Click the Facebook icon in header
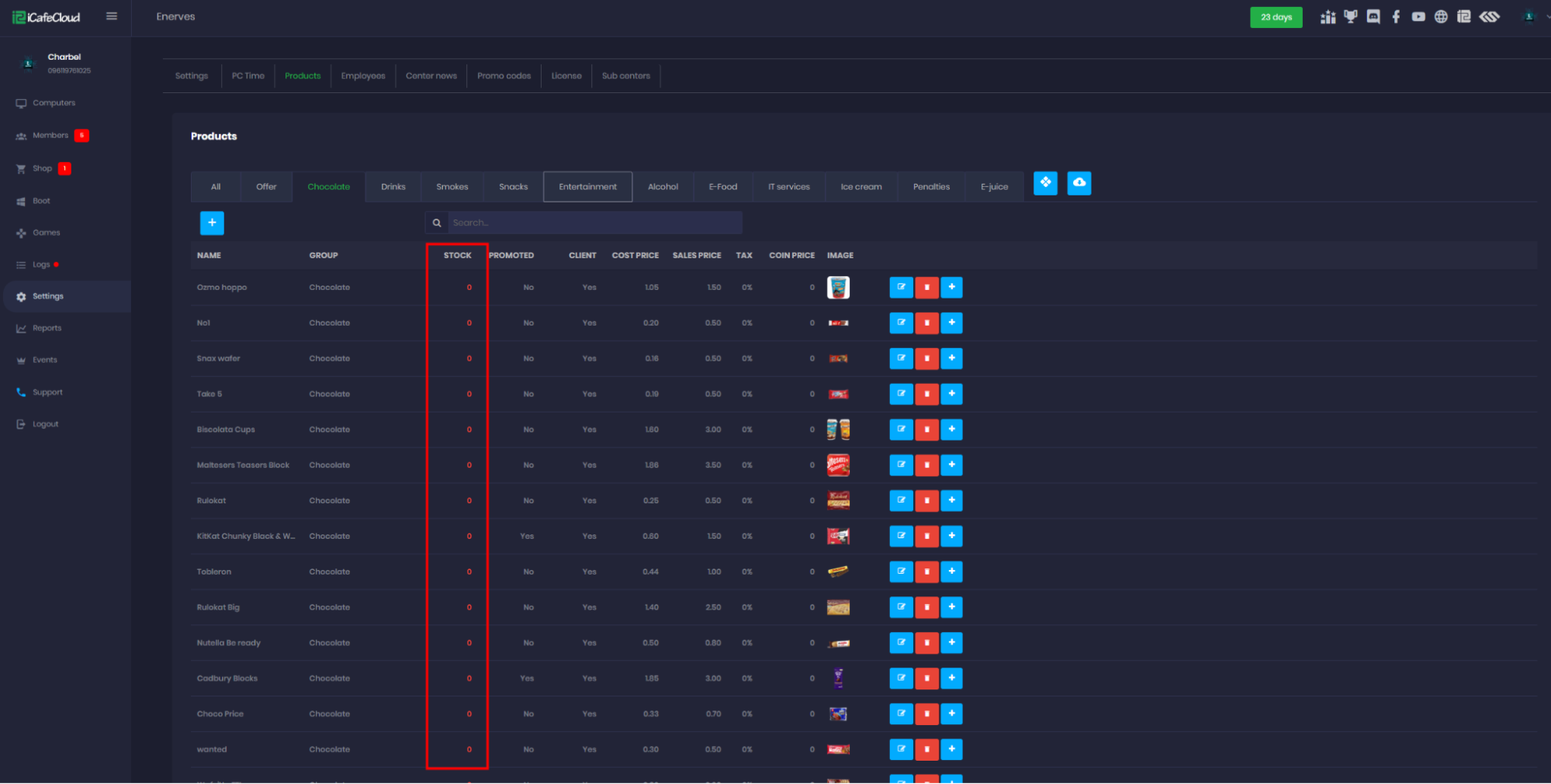Screen dimensions: 1551x784 click(x=1396, y=17)
